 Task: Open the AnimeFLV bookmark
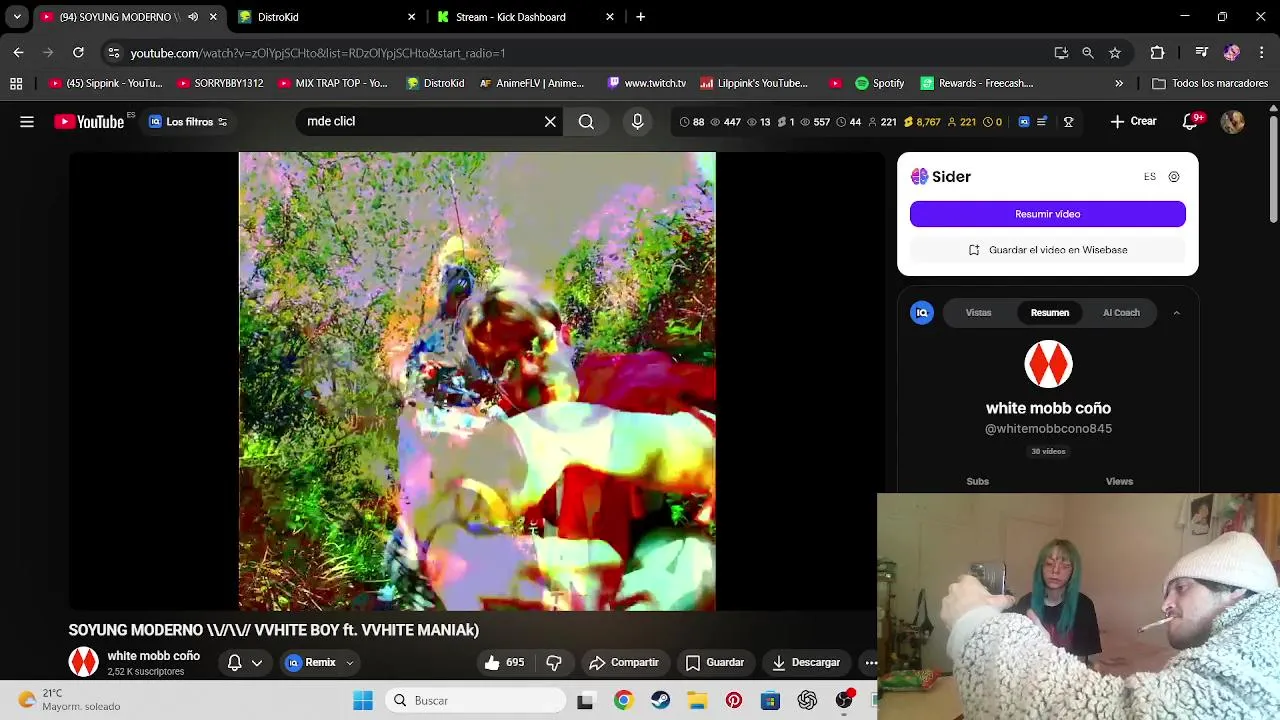(532, 84)
